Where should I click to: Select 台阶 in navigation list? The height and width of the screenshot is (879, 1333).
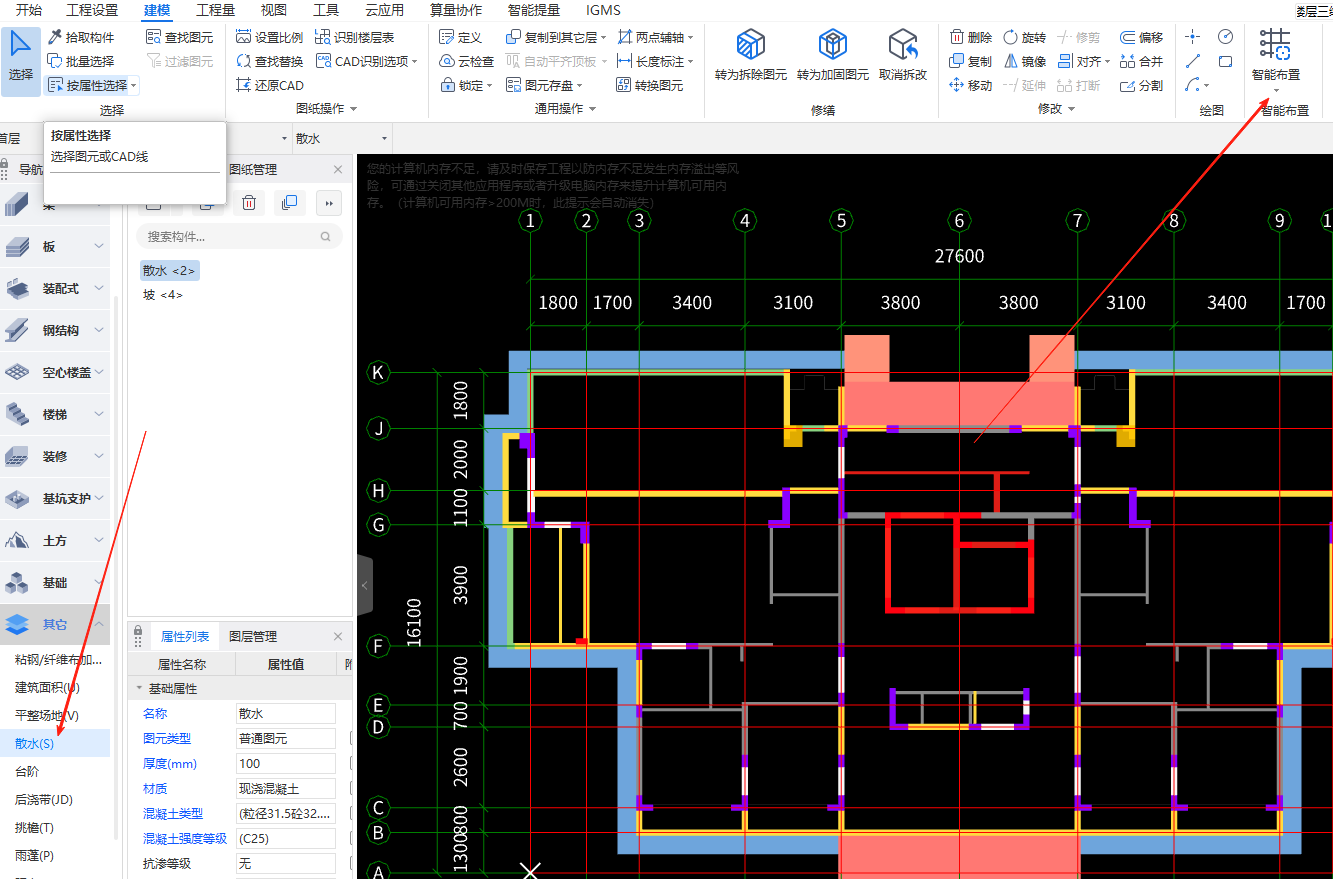[x=26, y=771]
